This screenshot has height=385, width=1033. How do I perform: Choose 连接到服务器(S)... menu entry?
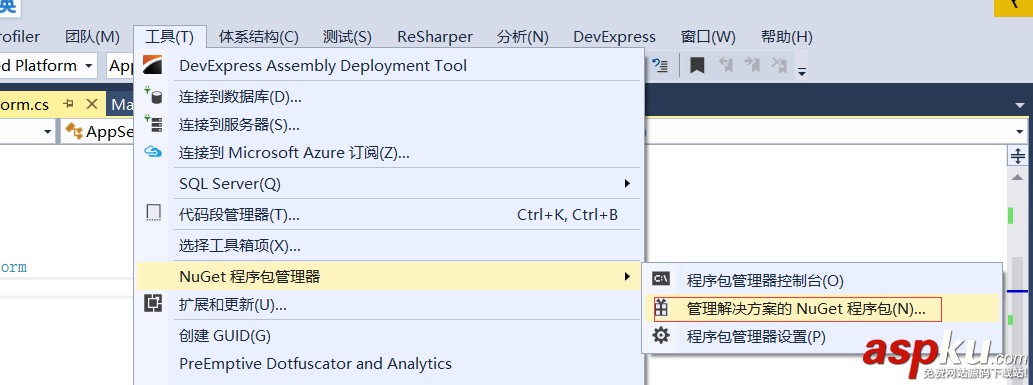point(389,125)
